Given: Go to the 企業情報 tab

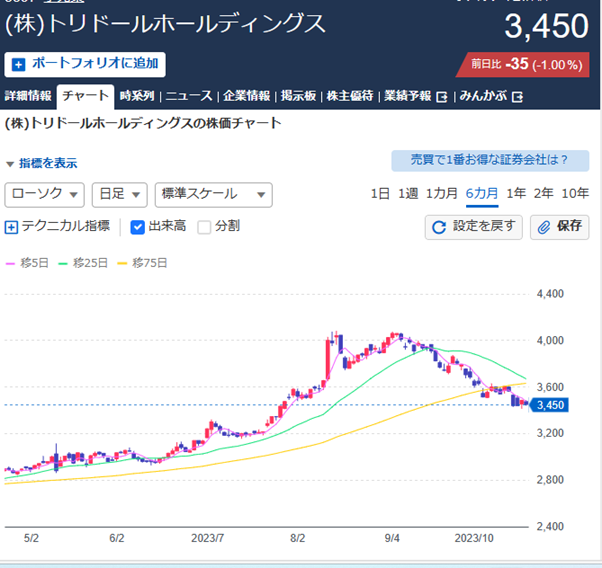Looking at the screenshot, I should pos(246,96).
